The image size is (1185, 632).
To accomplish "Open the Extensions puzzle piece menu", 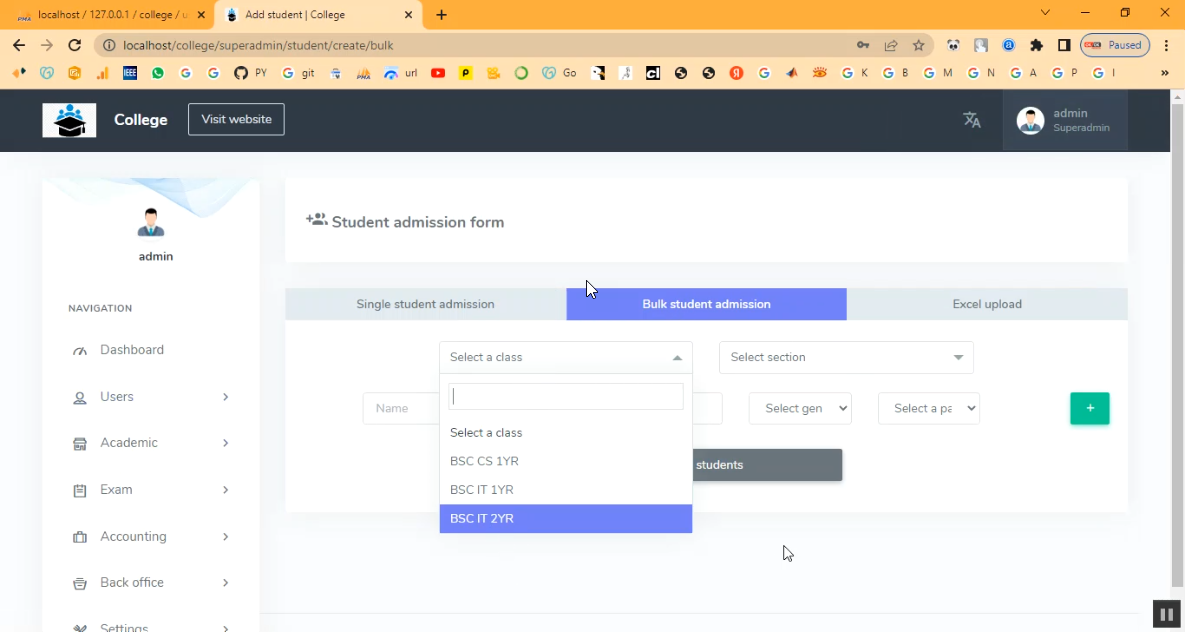I will coord(1037,45).
